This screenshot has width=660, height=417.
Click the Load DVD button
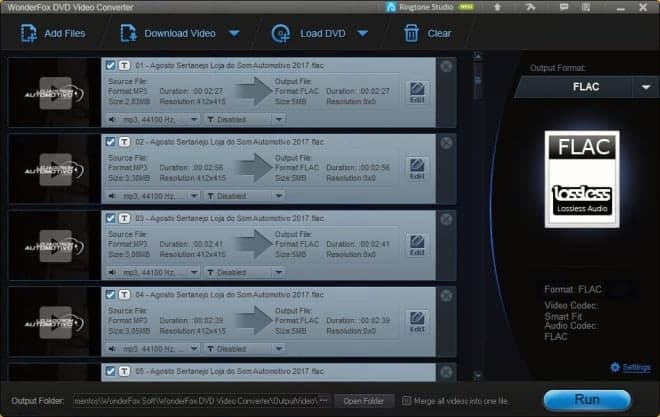(309, 33)
